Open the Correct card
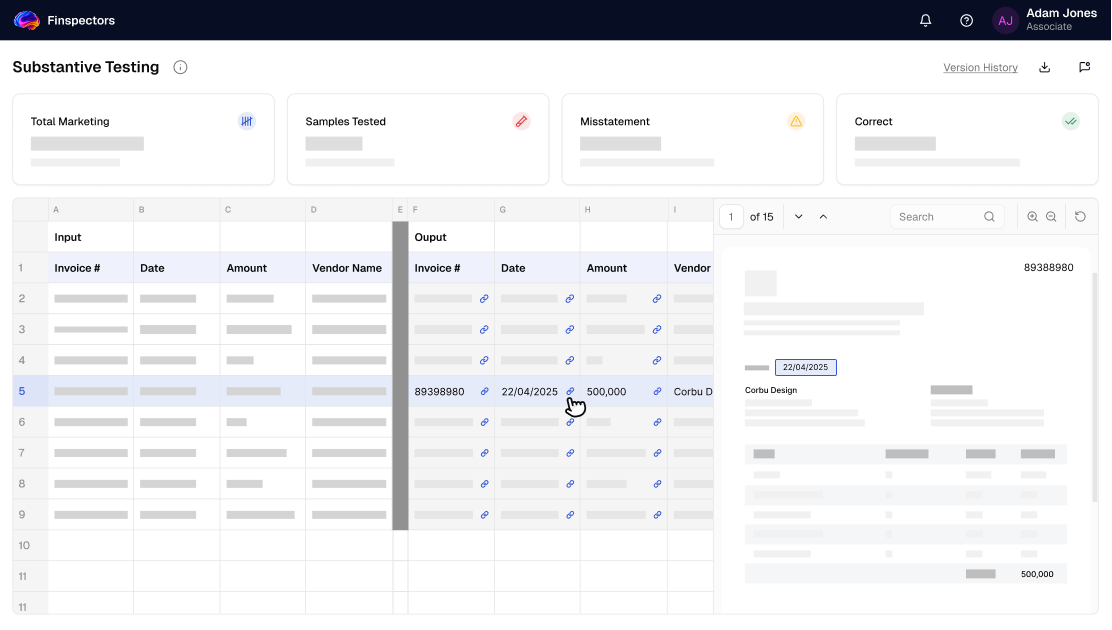 coord(967,139)
